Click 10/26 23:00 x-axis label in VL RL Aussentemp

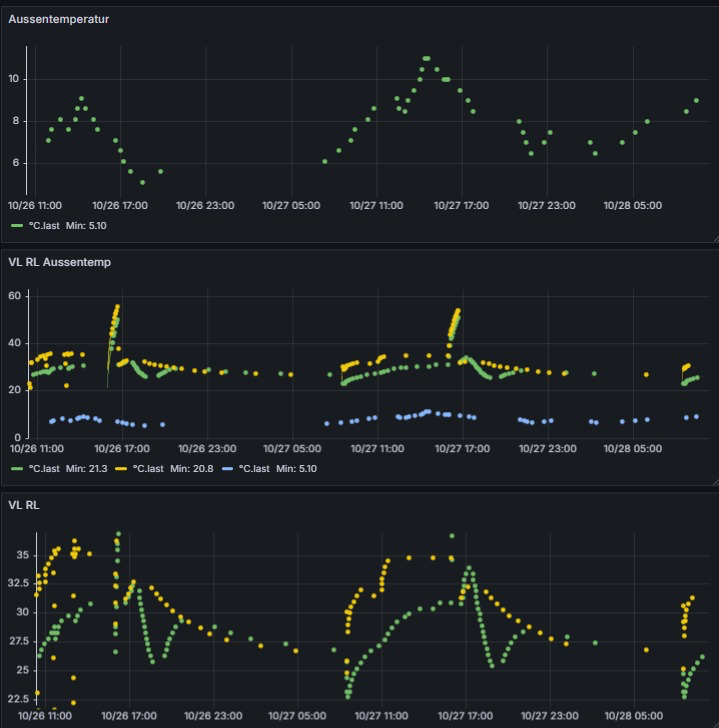205,449
